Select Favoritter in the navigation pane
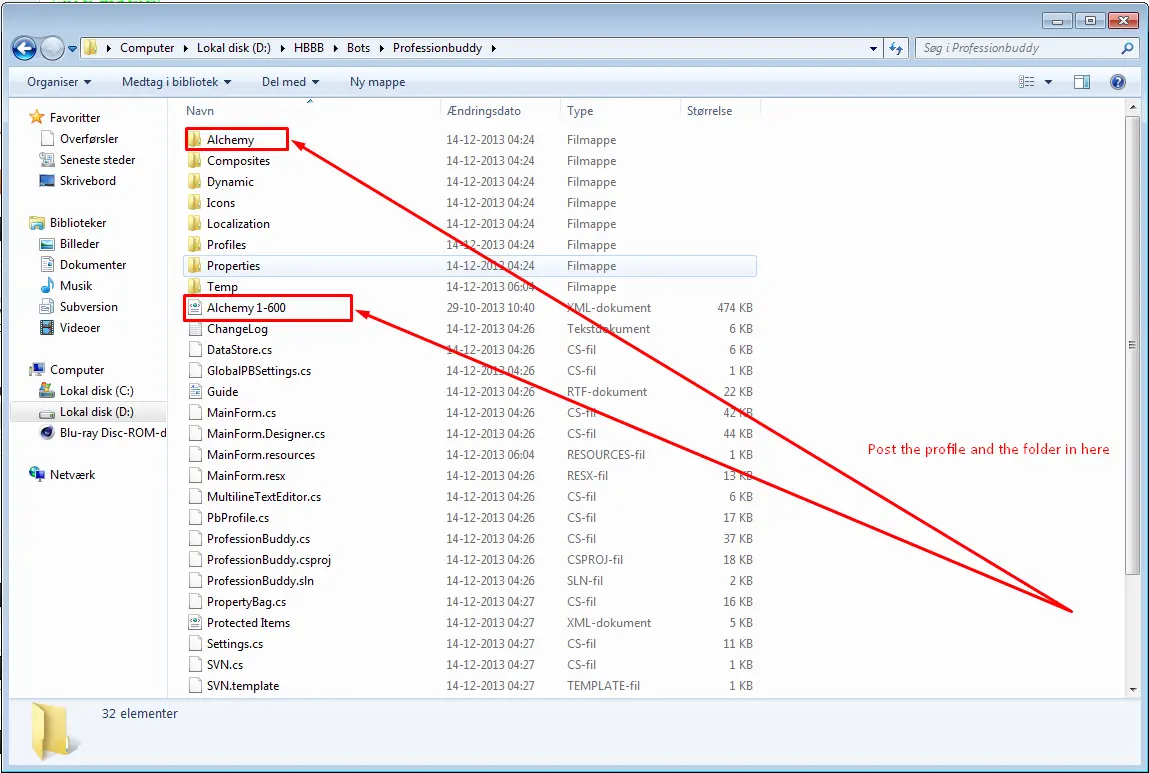Image resolution: width=1149 pixels, height=773 pixels. [x=75, y=118]
